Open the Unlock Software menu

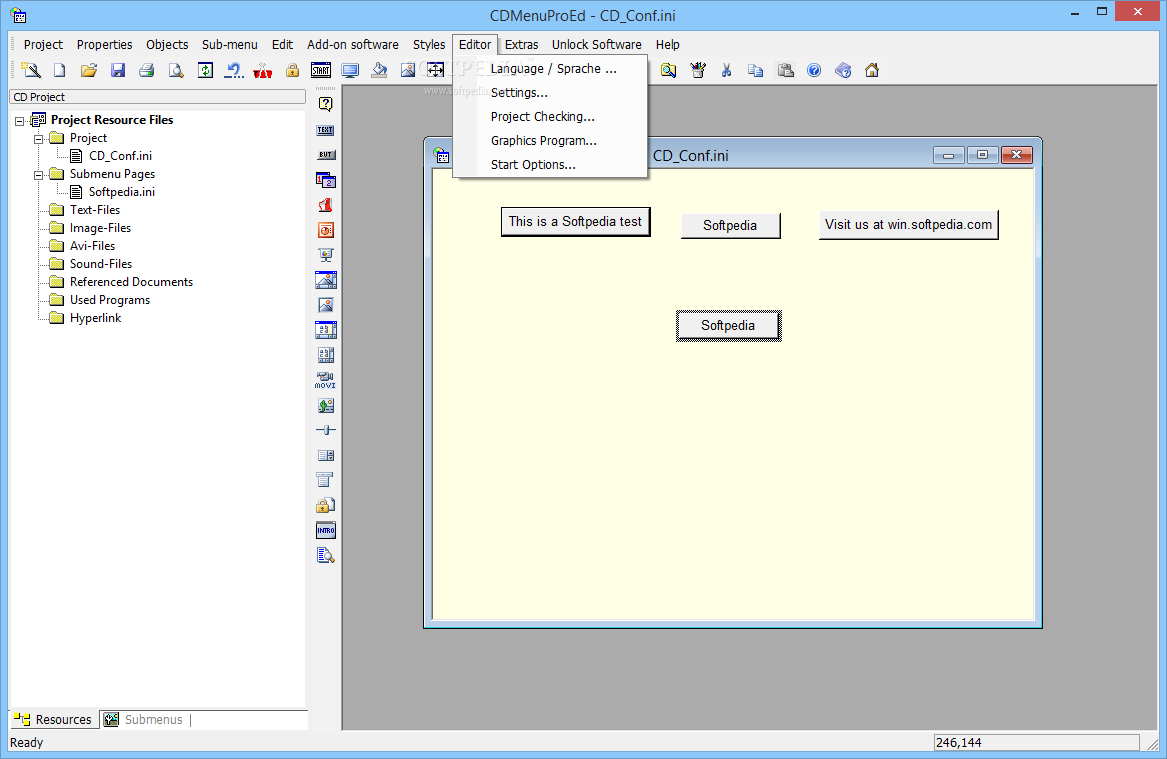click(x=596, y=45)
